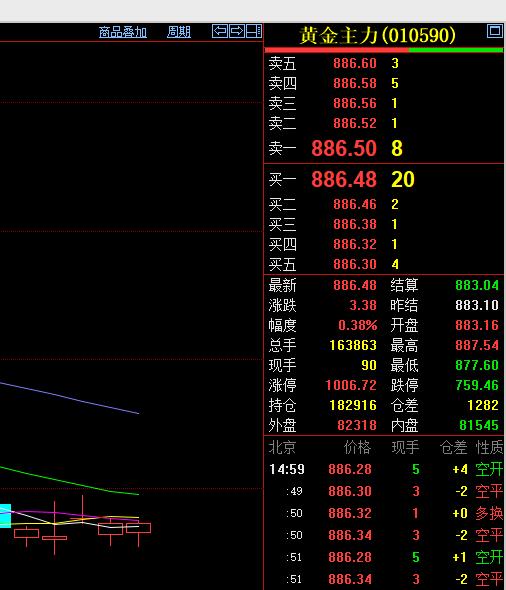Select the 最低 value 877.60
The height and width of the screenshot is (590, 506).
tap(477, 365)
